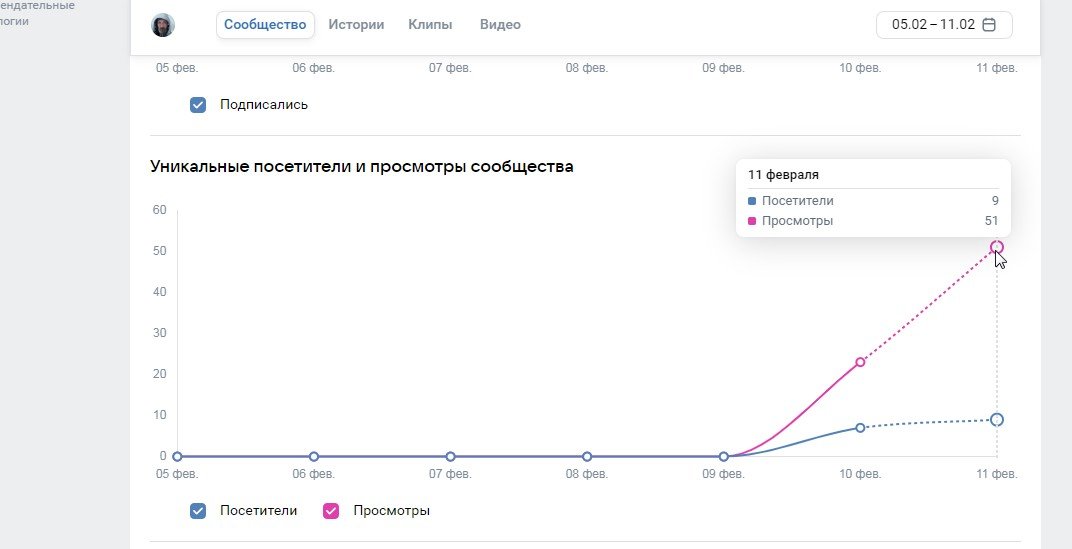Click the calendar icon in date field

pyautogui.click(x=989, y=25)
